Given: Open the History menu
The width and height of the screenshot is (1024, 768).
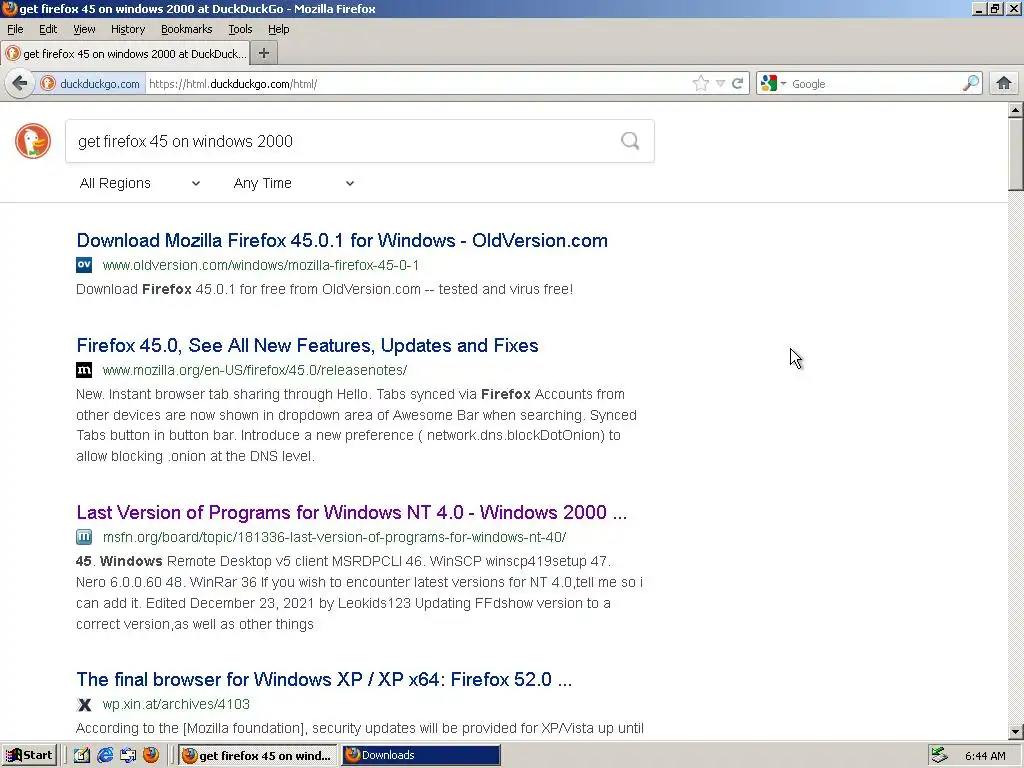Looking at the screenshot, I should coord(127,29).
